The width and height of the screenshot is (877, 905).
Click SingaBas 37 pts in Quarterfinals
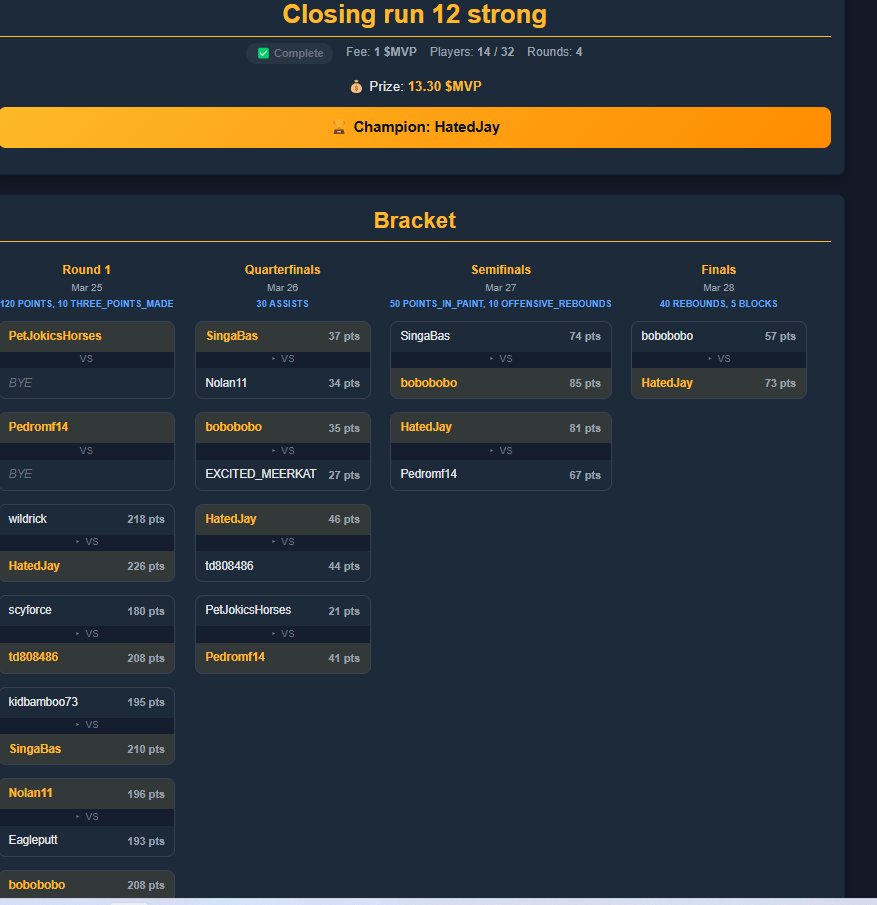(x=283, y=336)
